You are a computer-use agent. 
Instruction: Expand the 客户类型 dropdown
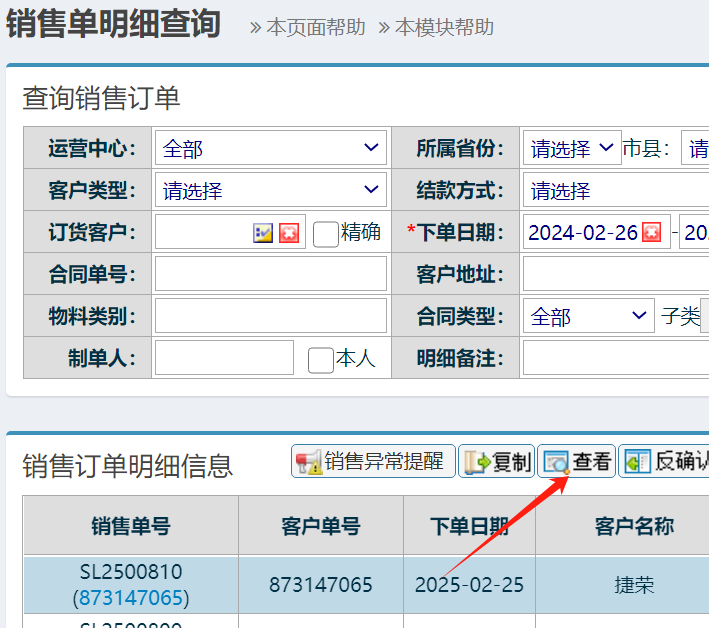(270, 191)
